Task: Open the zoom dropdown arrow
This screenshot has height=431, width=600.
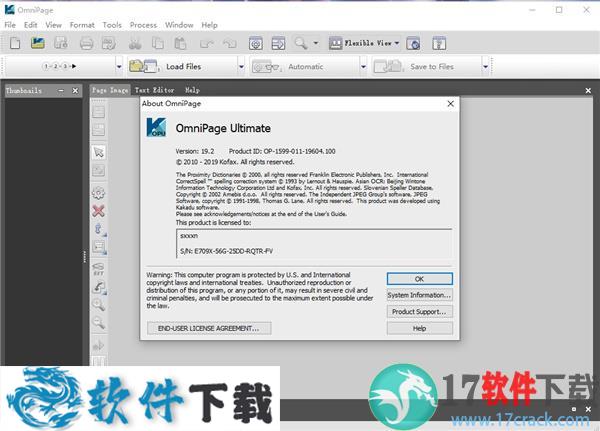Action: 316,43
